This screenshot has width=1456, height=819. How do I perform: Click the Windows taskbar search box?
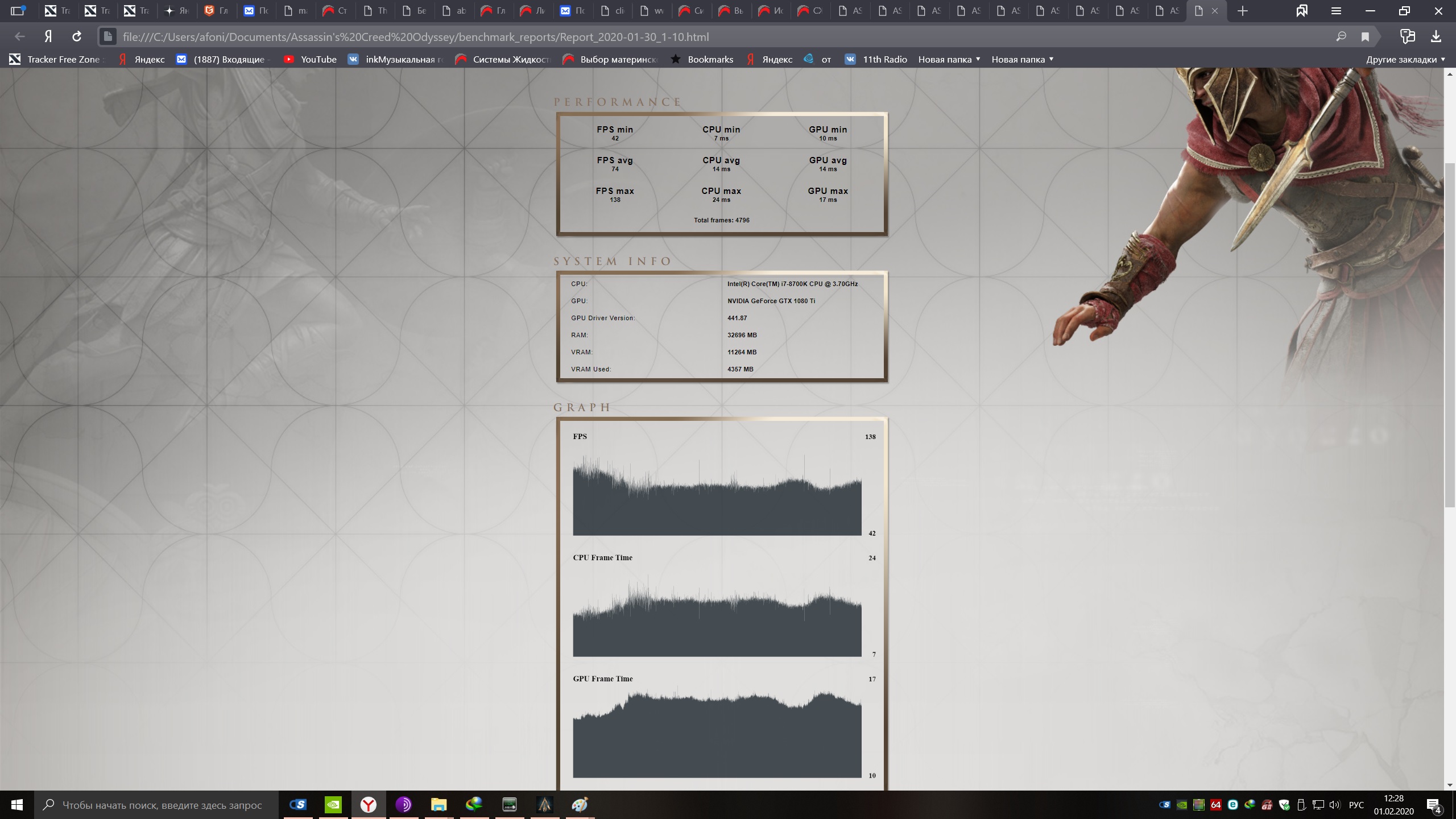tap(162, 805)
